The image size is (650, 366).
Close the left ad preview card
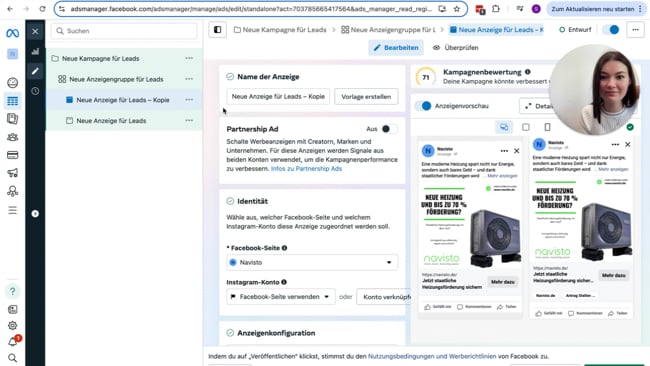(x=517, y=151)
